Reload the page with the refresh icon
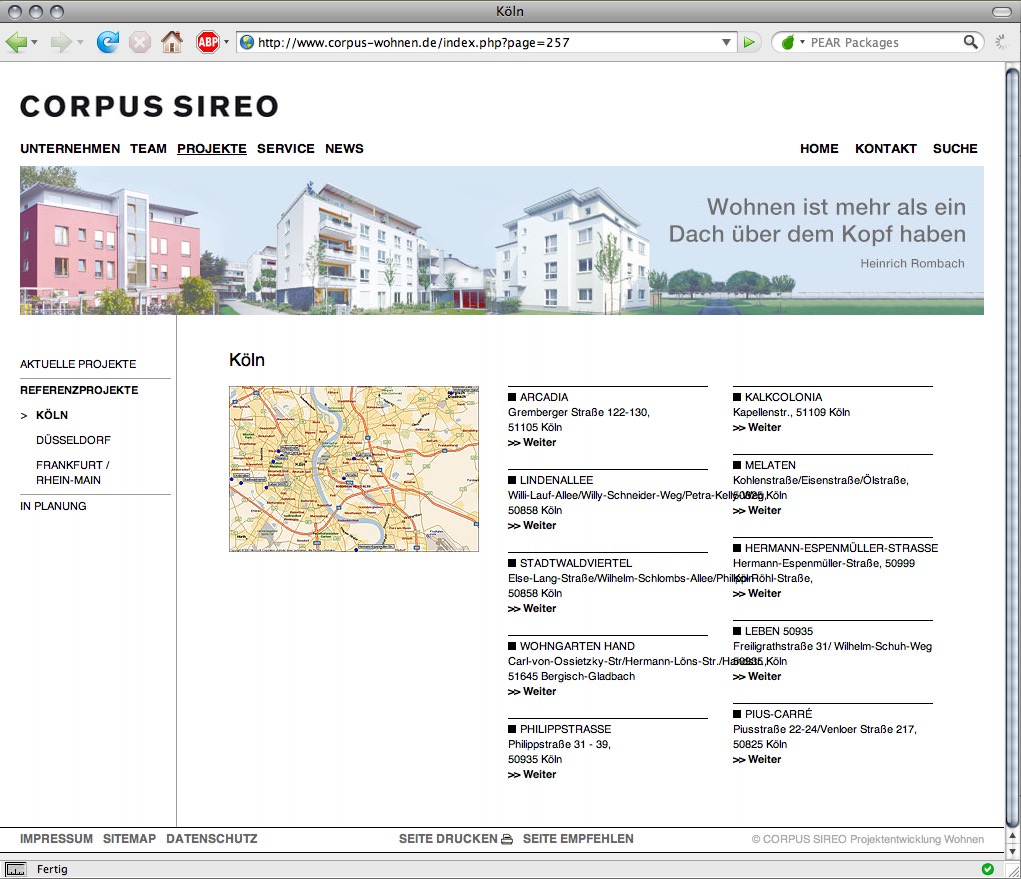The image size is (1021, 879). pos(107,42)
